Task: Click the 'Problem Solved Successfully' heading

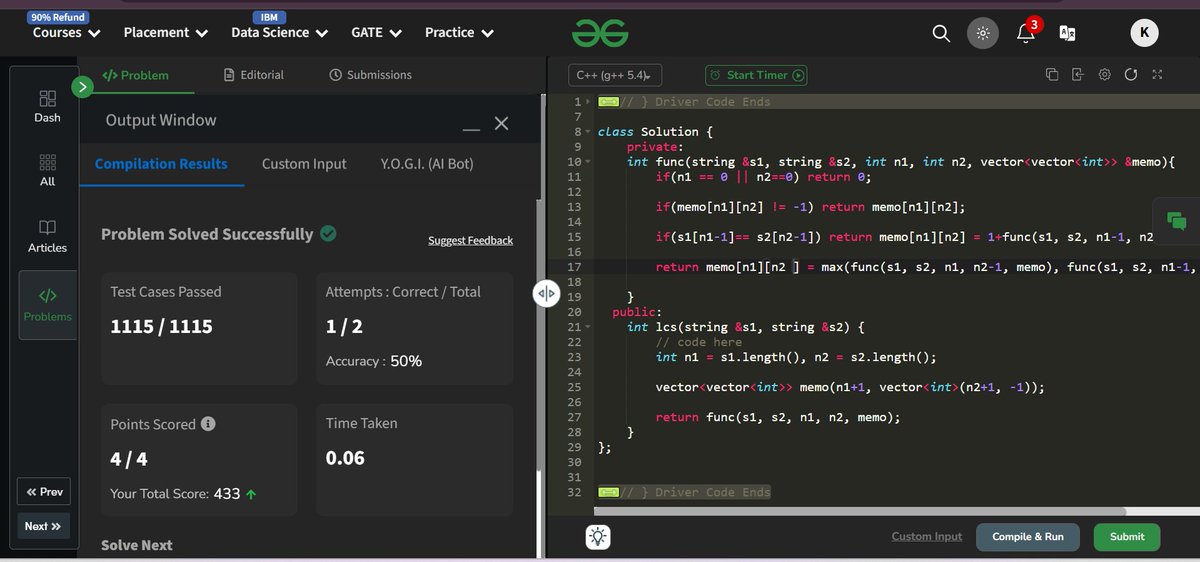Action: pyautogui.click(x=207, y=234)
